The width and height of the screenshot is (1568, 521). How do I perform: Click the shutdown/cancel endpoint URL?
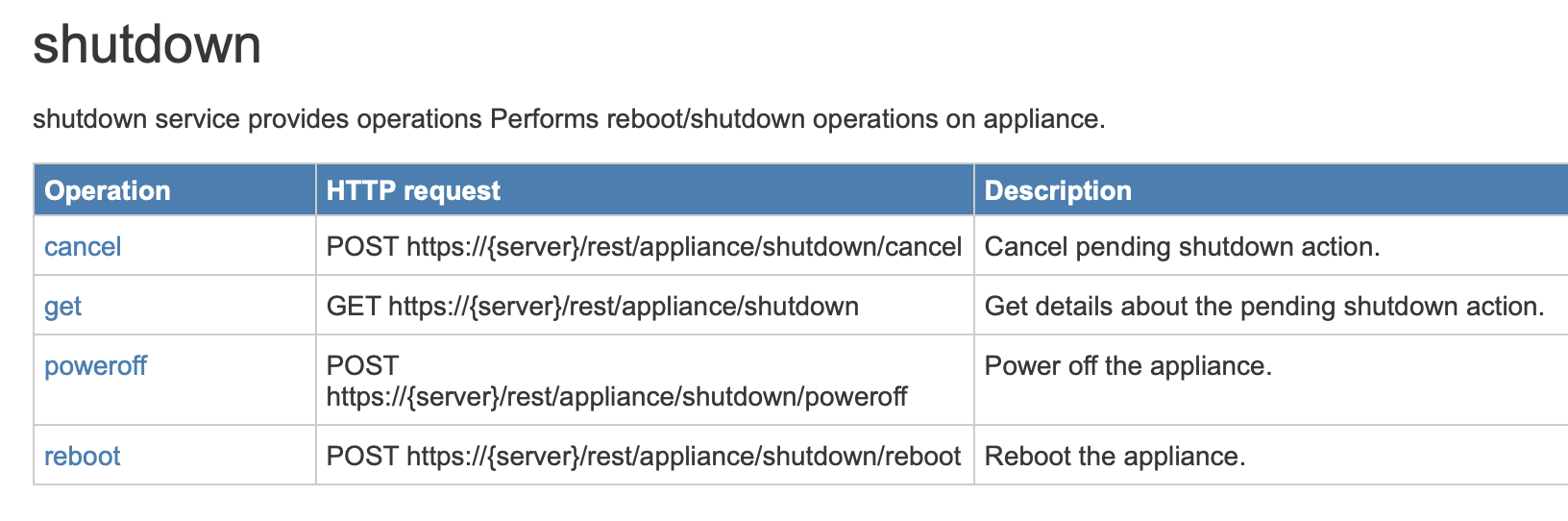coord(684,247)
